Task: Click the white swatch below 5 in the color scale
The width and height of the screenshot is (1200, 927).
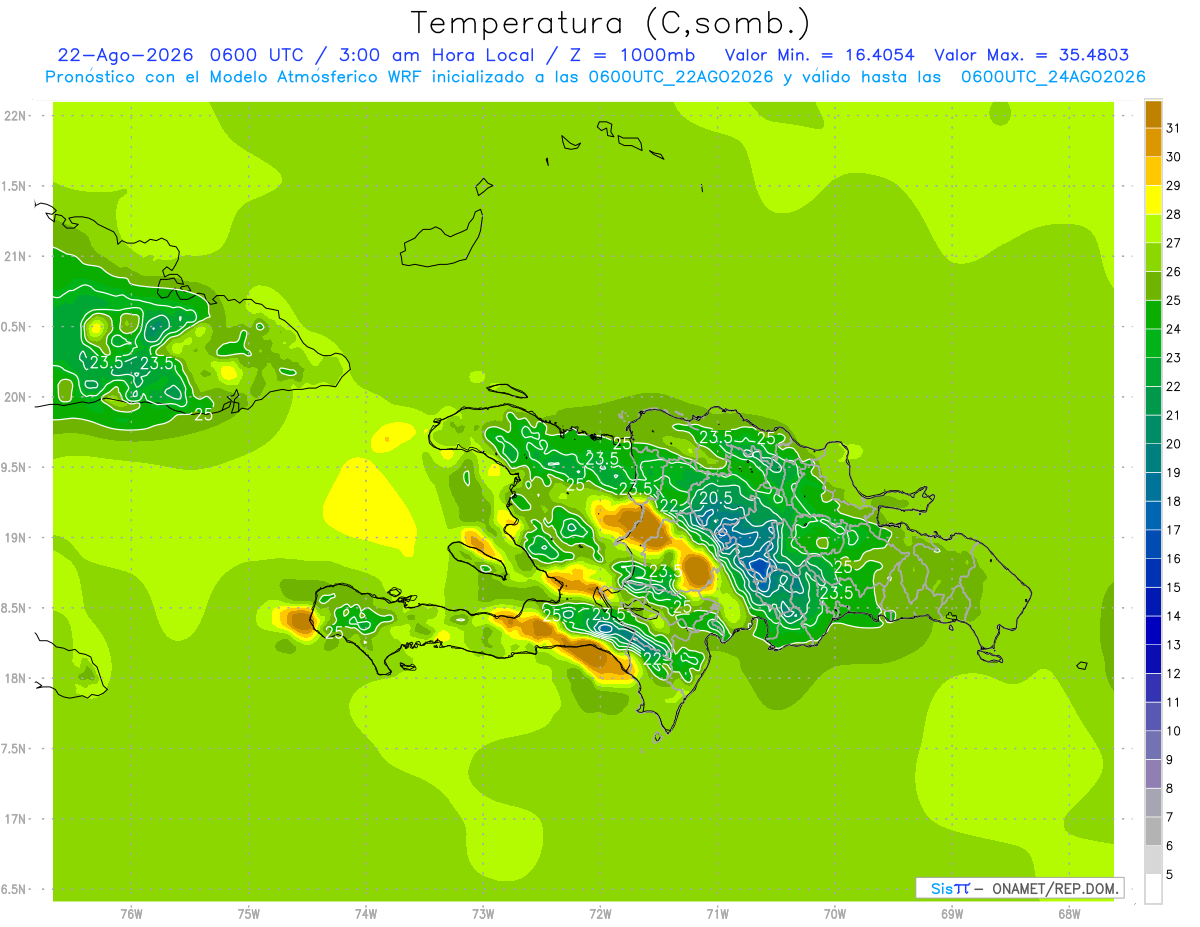Action: point(1153,889)
